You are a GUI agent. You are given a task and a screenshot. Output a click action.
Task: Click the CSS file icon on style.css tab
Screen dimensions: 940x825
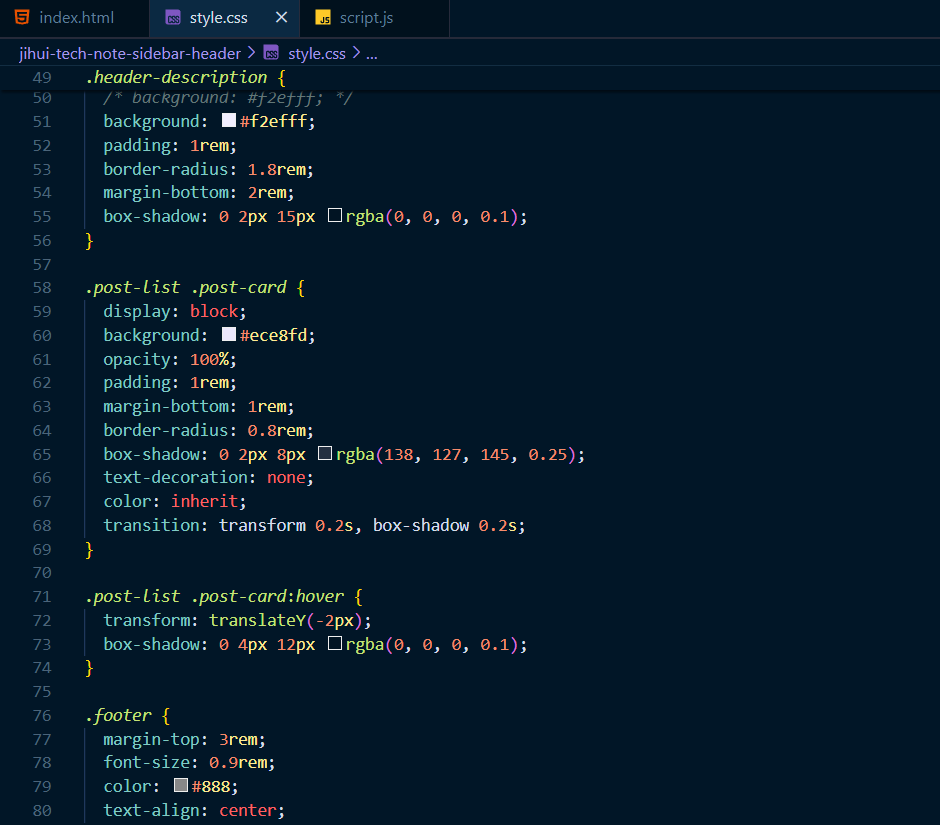click(x=173, y=18)
